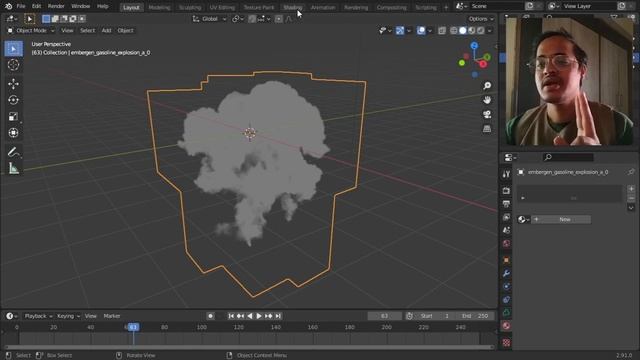The image size is (640, 360).
Task: Choose the Move tool
Action: pos(13,84)
